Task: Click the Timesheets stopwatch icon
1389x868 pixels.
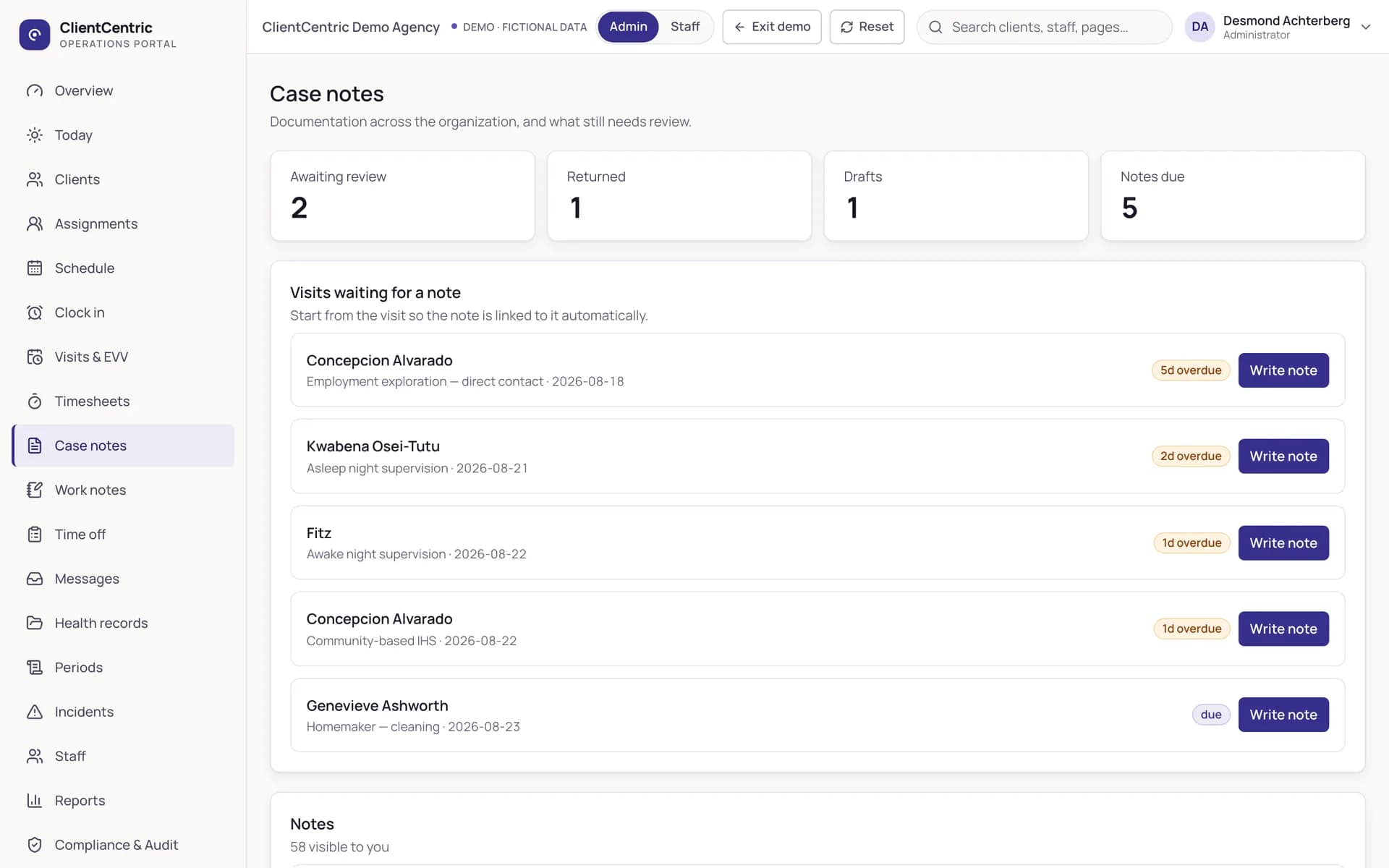Action: [x=35, y=401]
